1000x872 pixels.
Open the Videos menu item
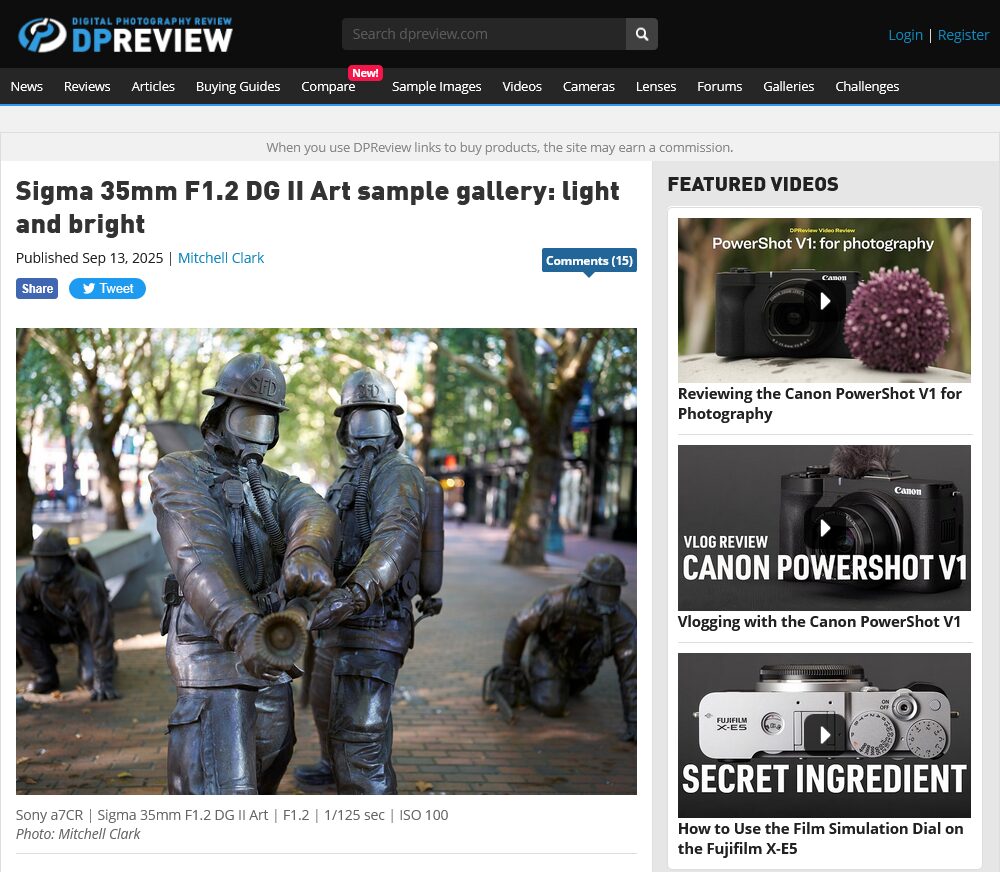point(522,86)
